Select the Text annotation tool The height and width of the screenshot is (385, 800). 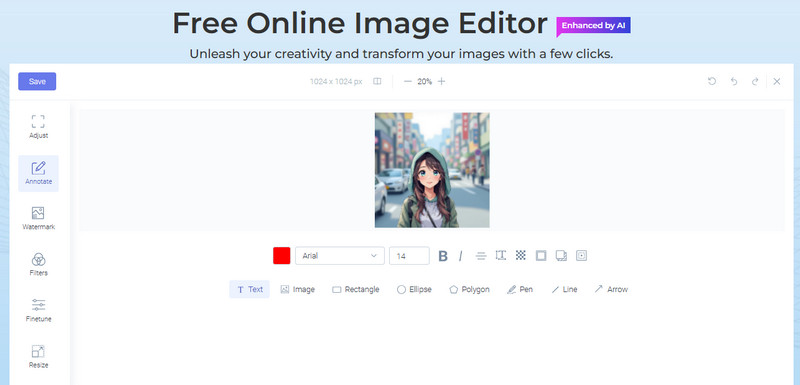[x=249, y=289]
